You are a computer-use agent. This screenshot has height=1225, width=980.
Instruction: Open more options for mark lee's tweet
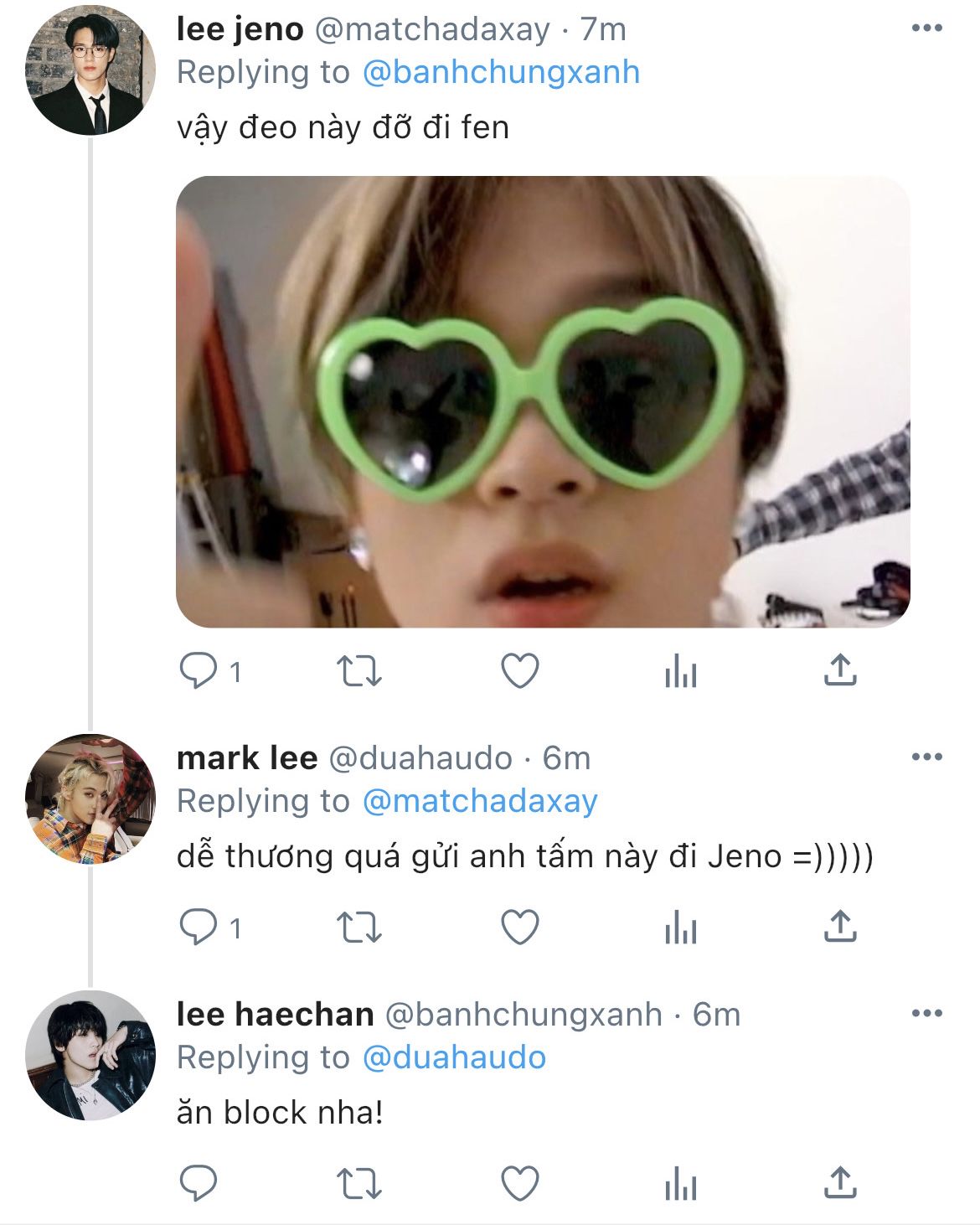(926, 757)
